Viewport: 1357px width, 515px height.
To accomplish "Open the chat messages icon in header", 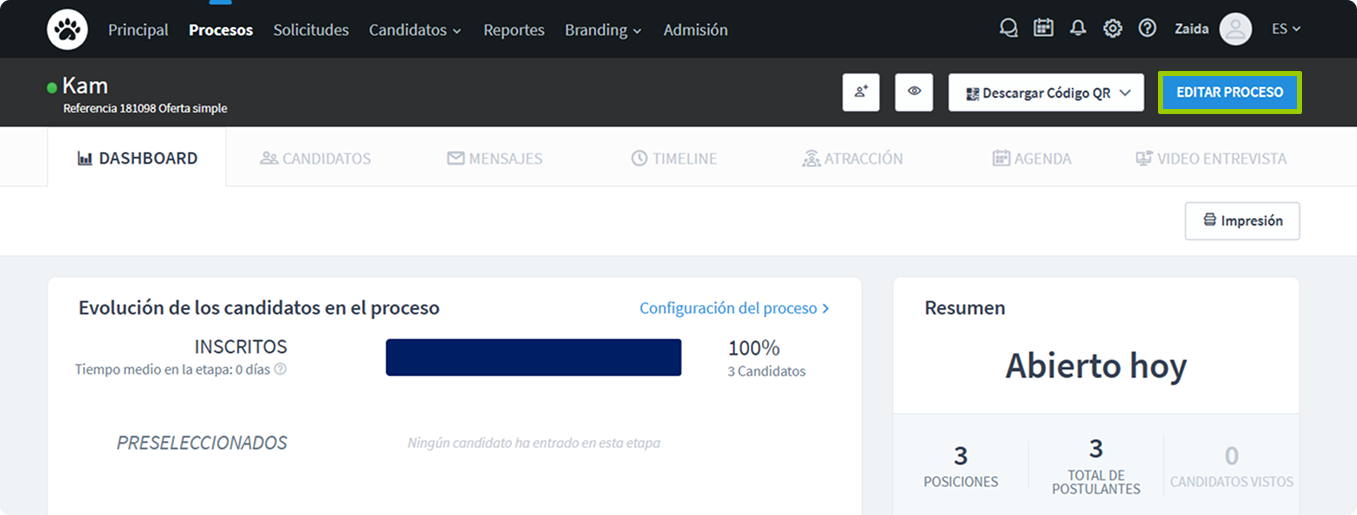I will [x=1008, y=29].
